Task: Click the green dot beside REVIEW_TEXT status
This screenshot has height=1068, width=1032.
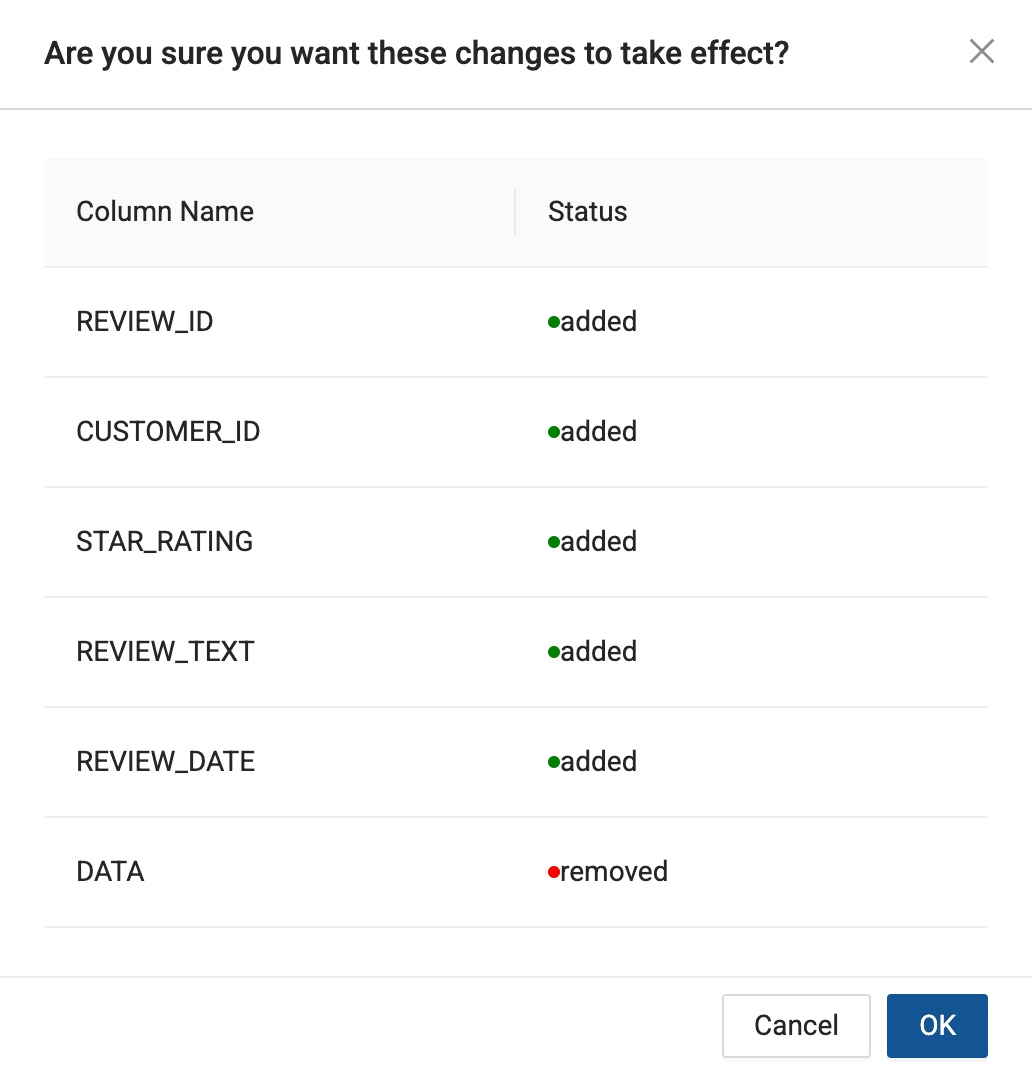Action: tap(554, 652)
